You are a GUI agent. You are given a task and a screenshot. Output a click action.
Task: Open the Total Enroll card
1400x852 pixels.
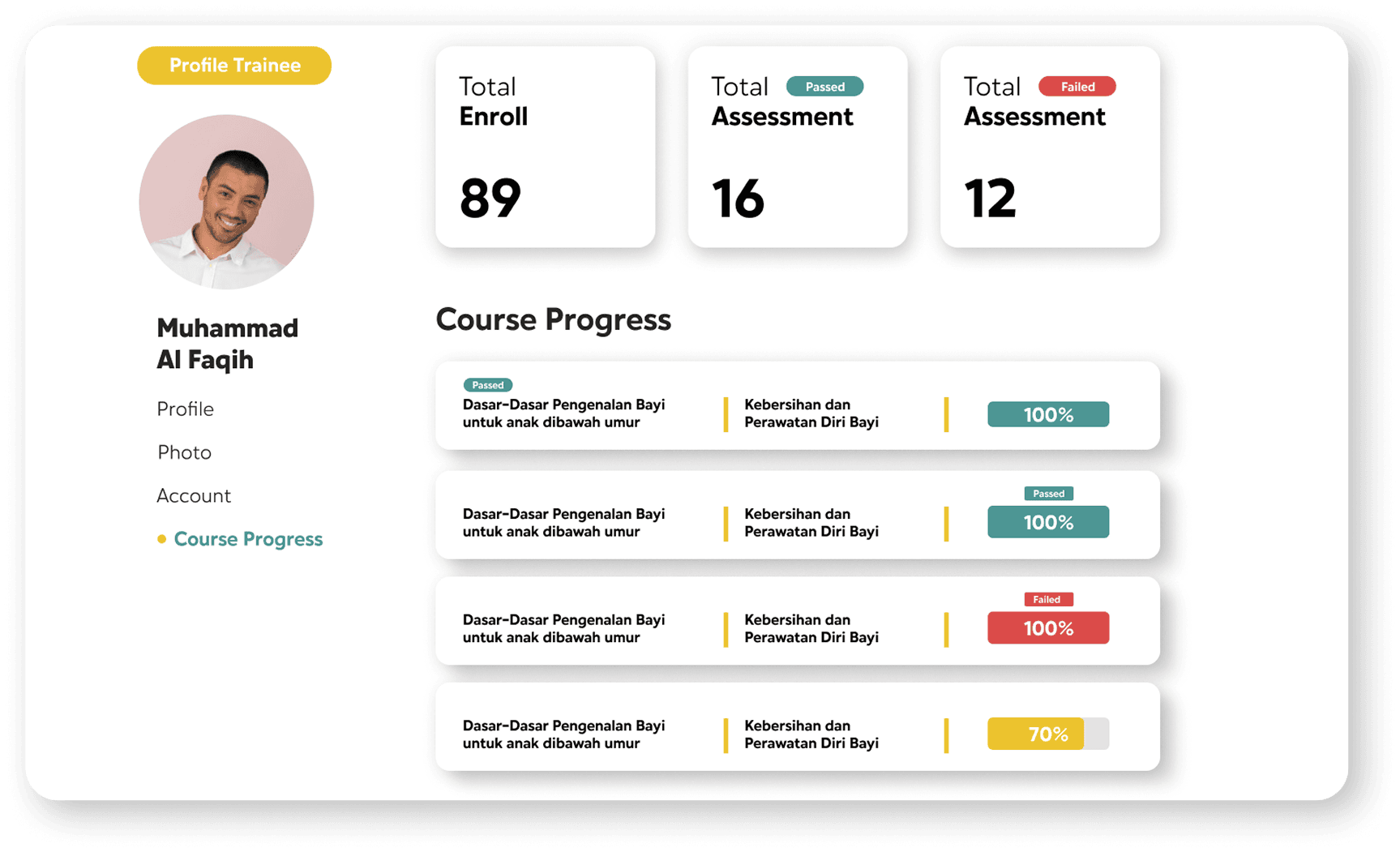545,147
